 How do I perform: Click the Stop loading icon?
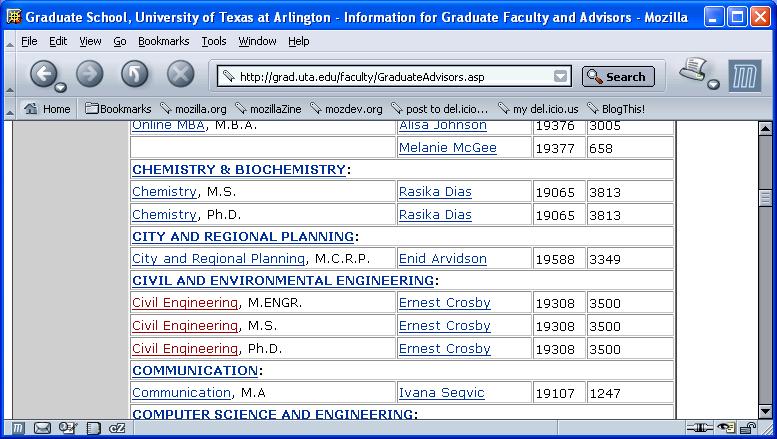(x=180, y=74)
